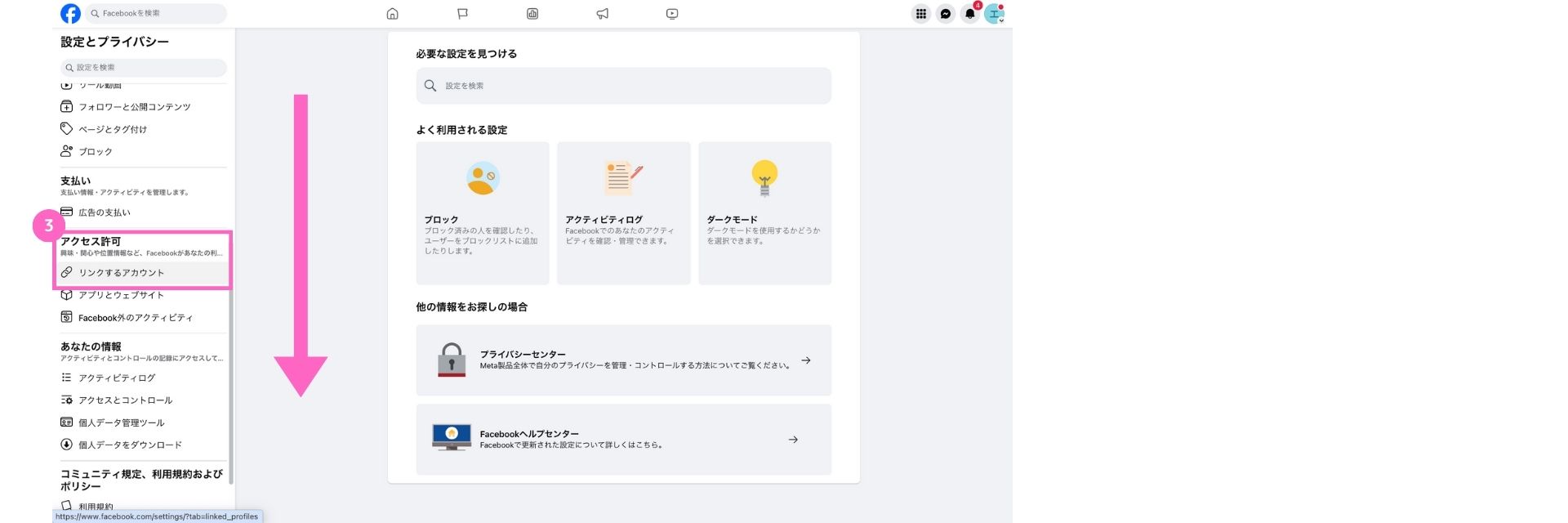Open the Pages flag icon
This screenshot has height=523, width=1568.
point(462,13)
